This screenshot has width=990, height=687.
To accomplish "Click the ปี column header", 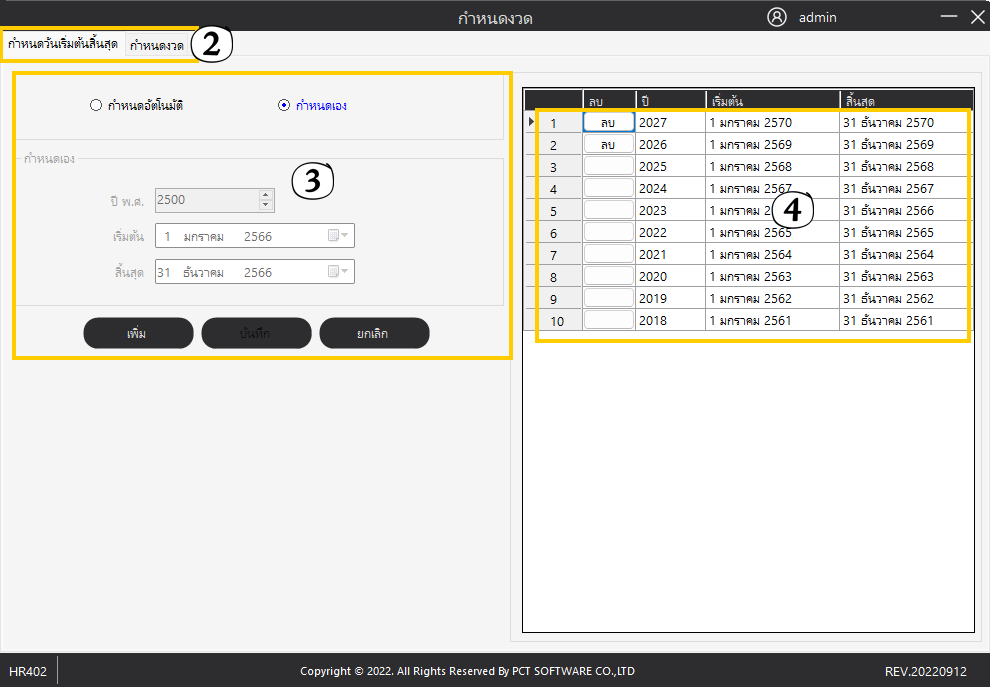I will [x=670, y=99].
